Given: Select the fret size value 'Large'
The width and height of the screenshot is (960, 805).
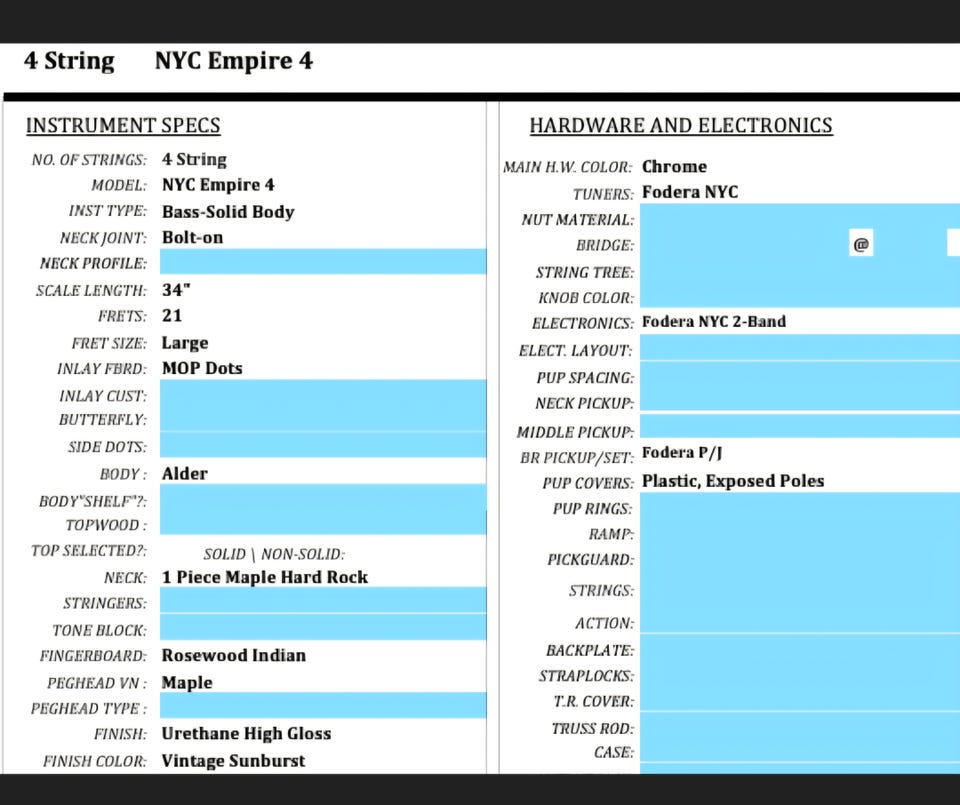Looking at the screenshot, I should click(185, 343).
